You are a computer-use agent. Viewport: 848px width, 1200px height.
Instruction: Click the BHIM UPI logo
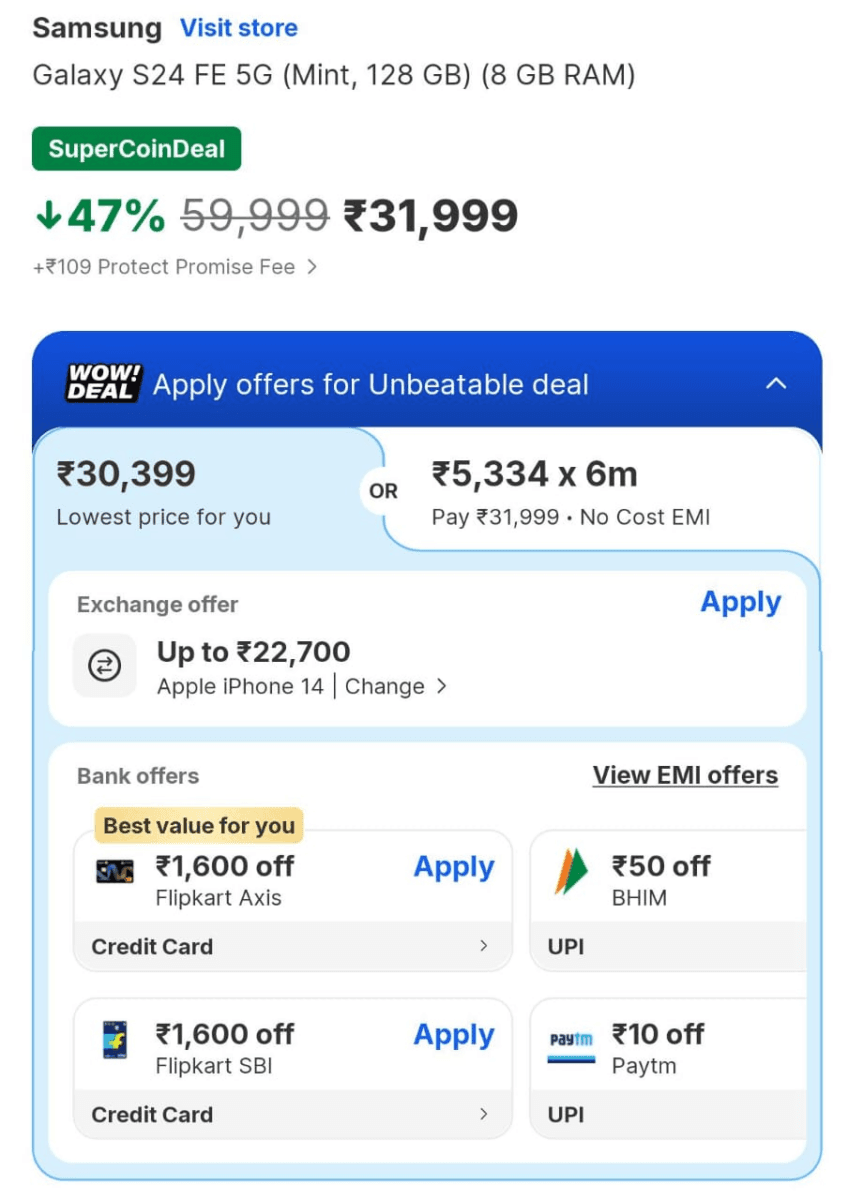coord(571,872)
